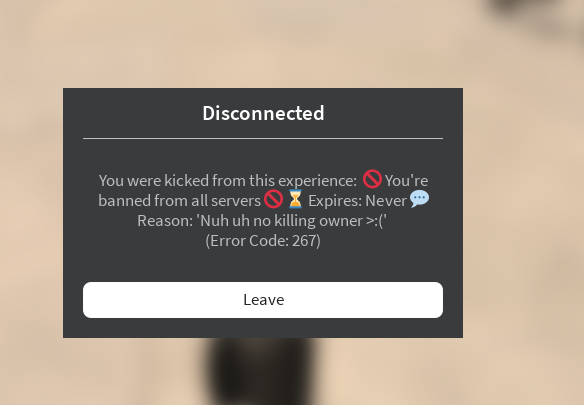
Task: Click the "Expires: Never" text
Action: click(x=358, y=201)
